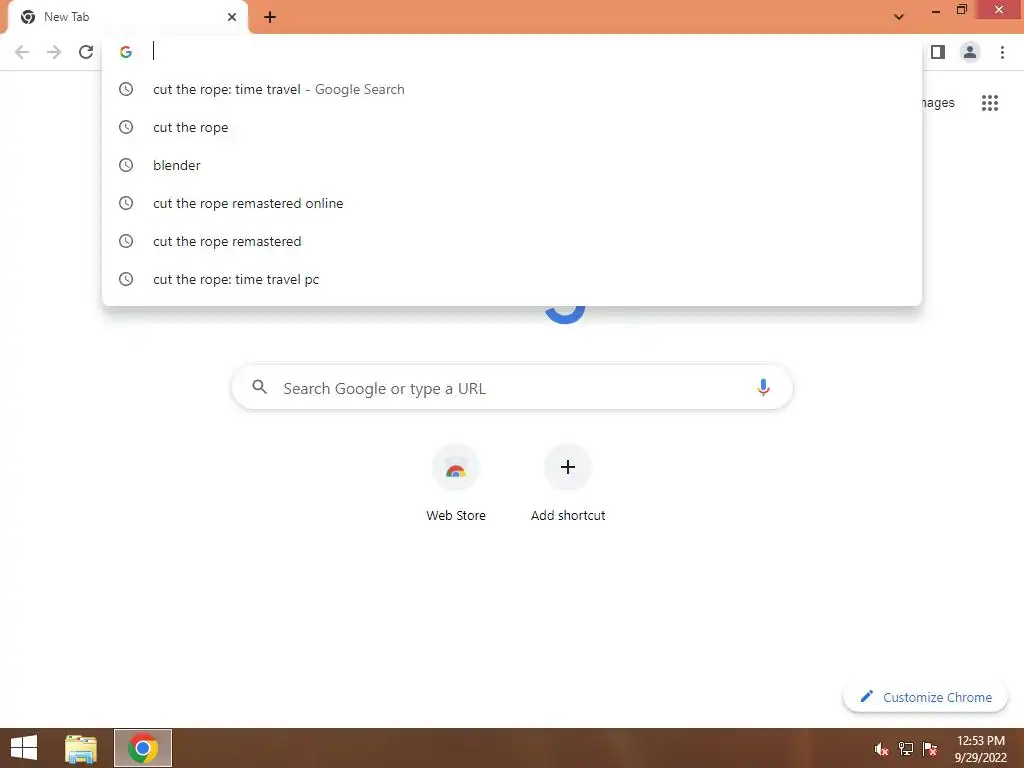The width and height of the screenshot is (1024, 768).
Task: Open the Windows Start button
Action: [24, 748]
